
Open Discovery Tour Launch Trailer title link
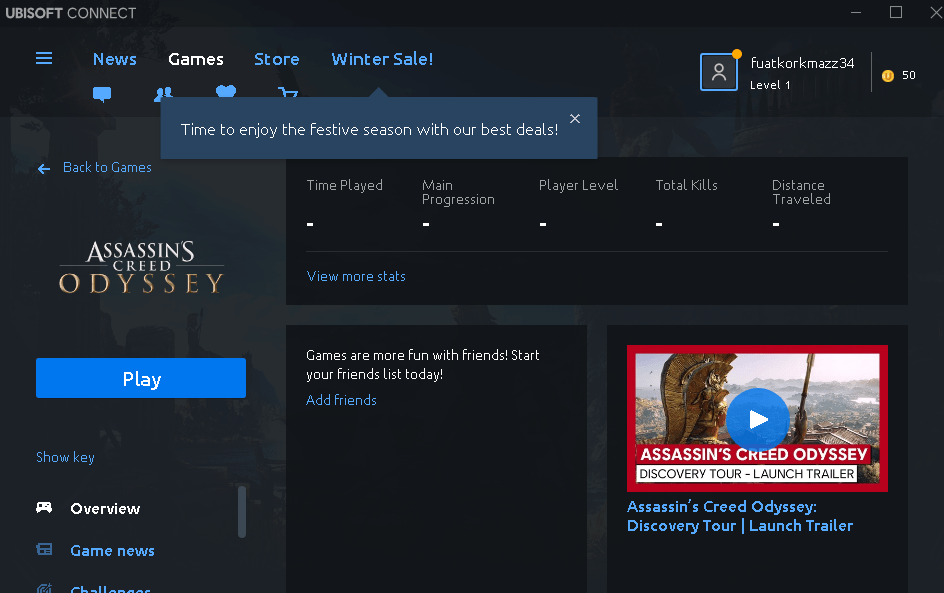tap(740, 516)
